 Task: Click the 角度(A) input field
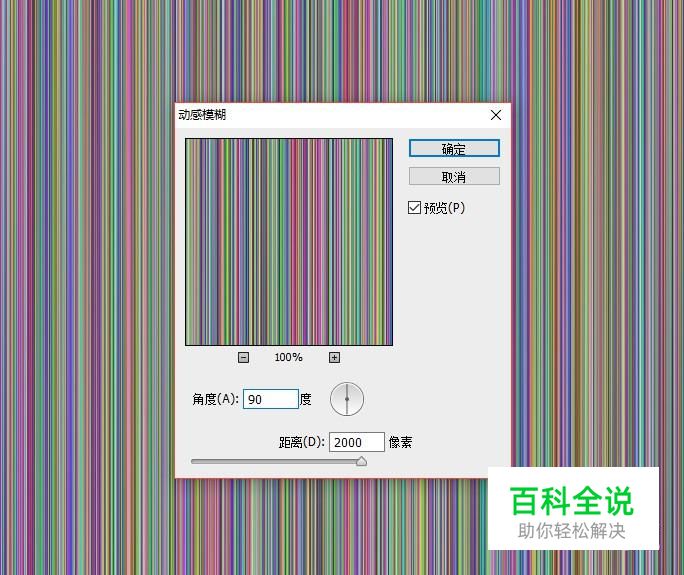pyautogui.click(x=270, y=399)
